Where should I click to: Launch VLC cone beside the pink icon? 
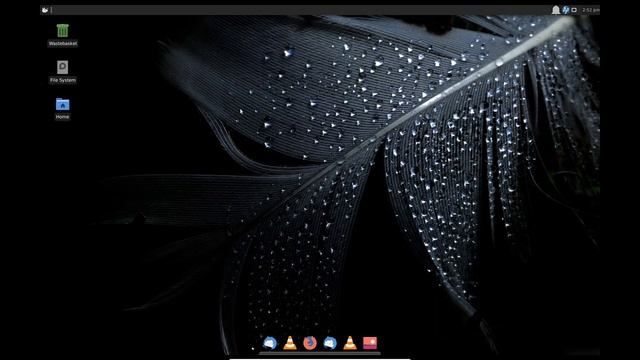pos(350,343)
